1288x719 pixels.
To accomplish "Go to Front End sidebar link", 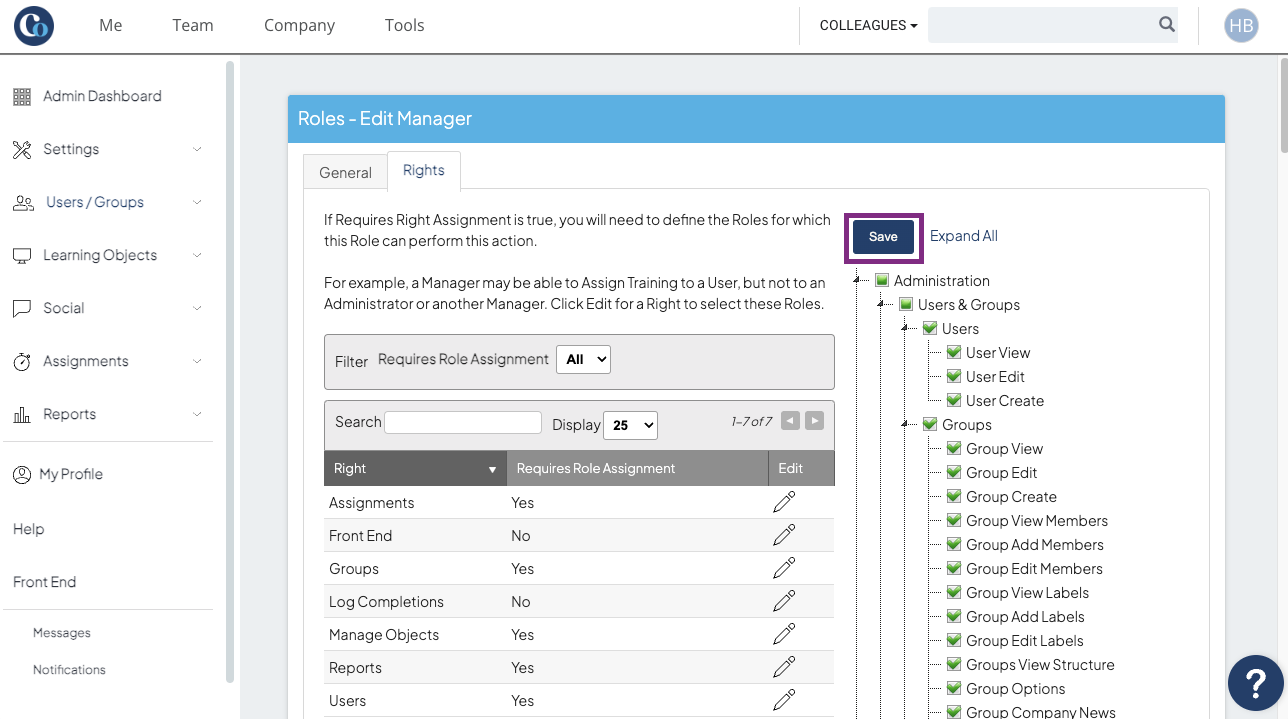I will coord(45,582).
